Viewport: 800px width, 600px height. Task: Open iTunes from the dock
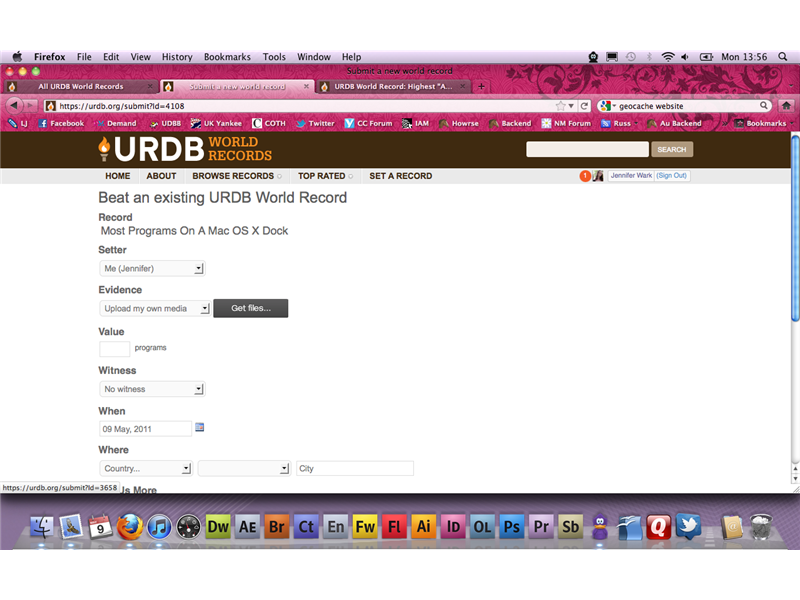tap(159, 527)
